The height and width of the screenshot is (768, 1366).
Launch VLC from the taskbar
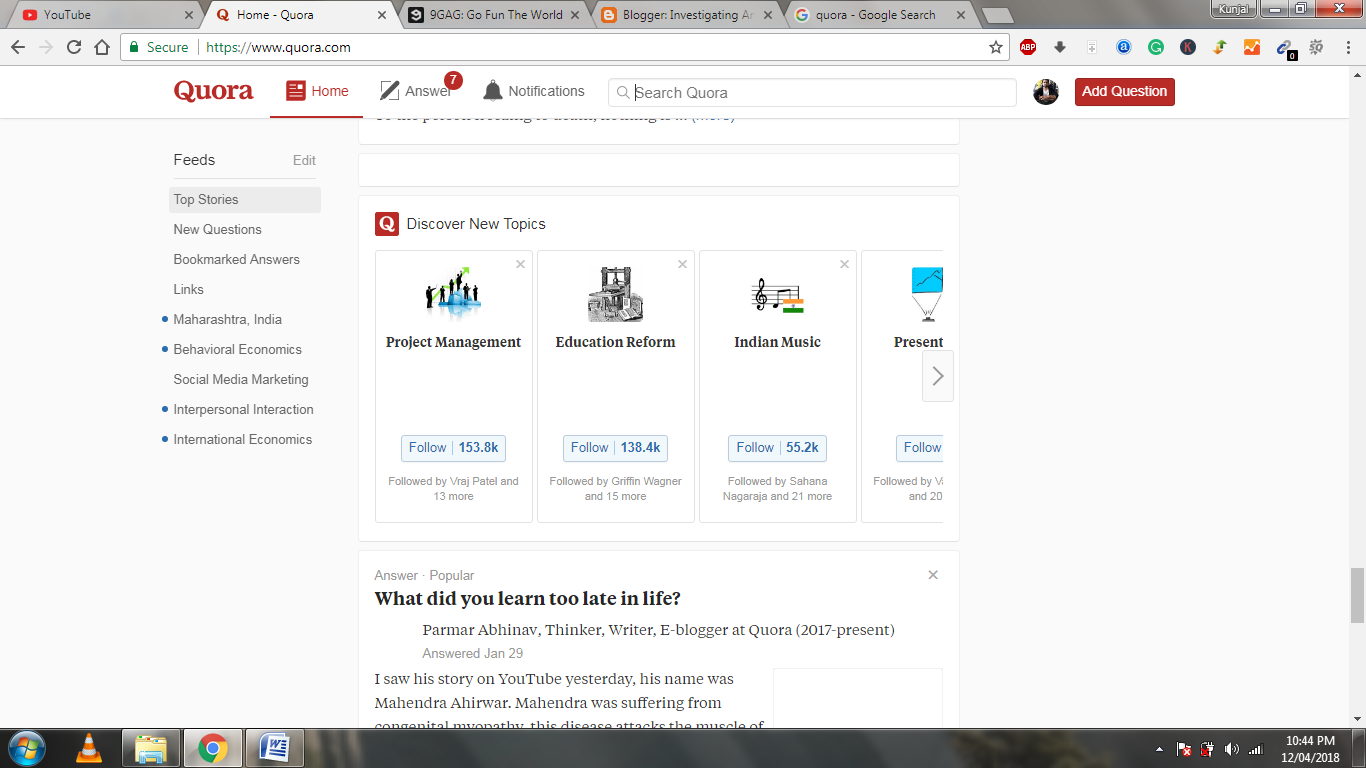click(x=89, y=747)
